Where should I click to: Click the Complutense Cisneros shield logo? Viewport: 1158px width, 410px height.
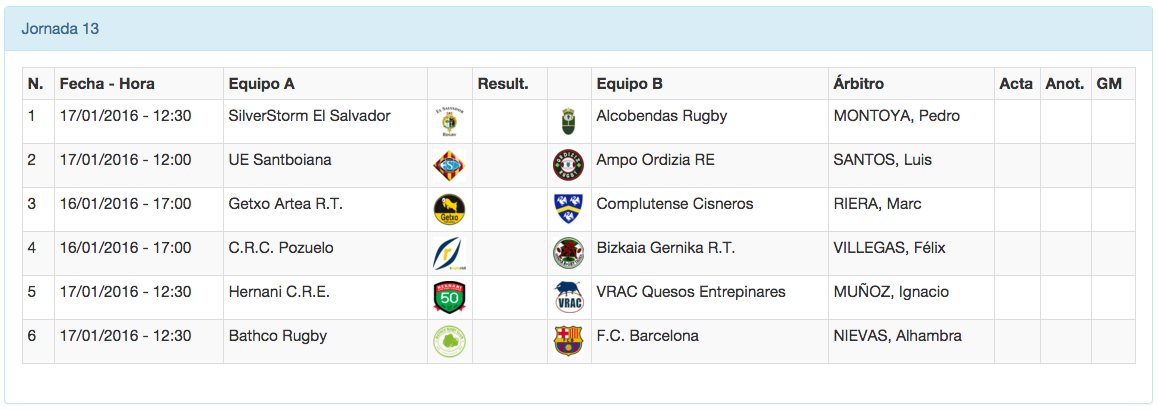coord(568,209)
